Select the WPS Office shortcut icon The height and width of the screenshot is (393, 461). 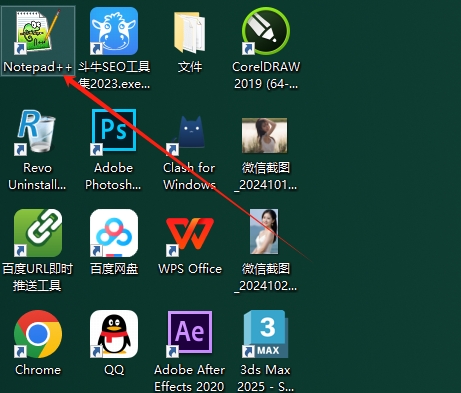[x=190, y=236]
